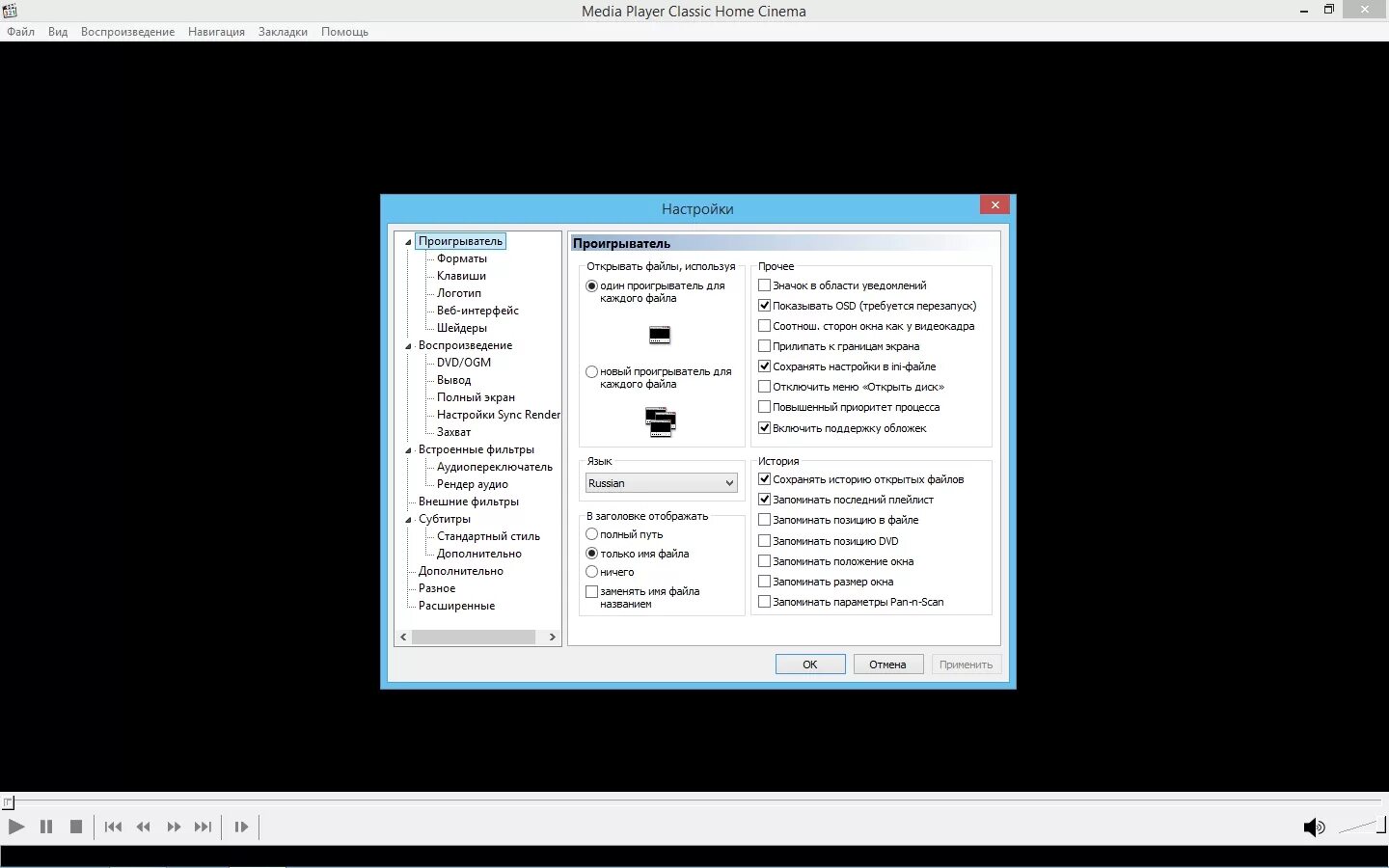Click the Stop button in player controls
Screen dimensions: 1389x868
coord(76,827)
